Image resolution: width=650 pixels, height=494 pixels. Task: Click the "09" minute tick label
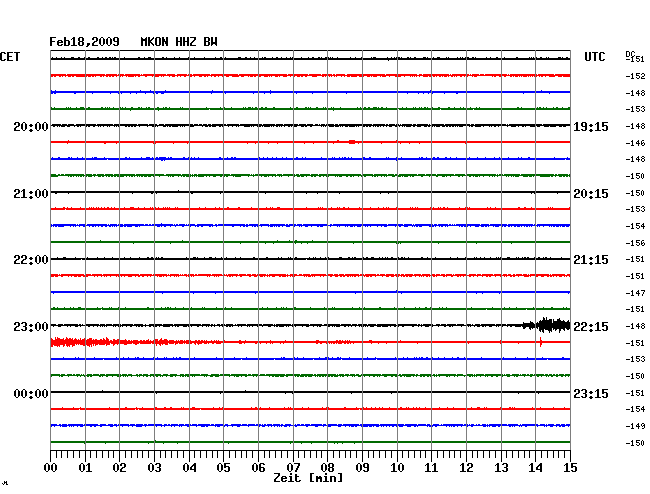[362, 468]
